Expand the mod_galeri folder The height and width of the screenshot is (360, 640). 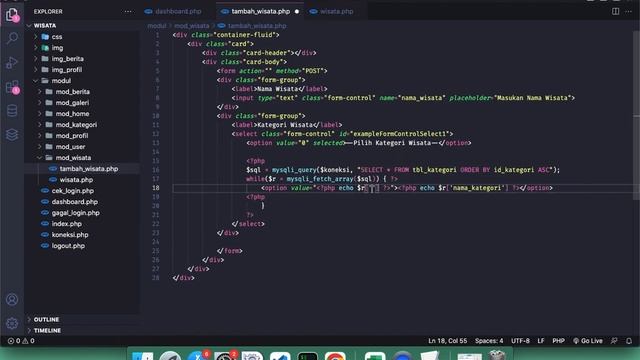coord(72,103)
